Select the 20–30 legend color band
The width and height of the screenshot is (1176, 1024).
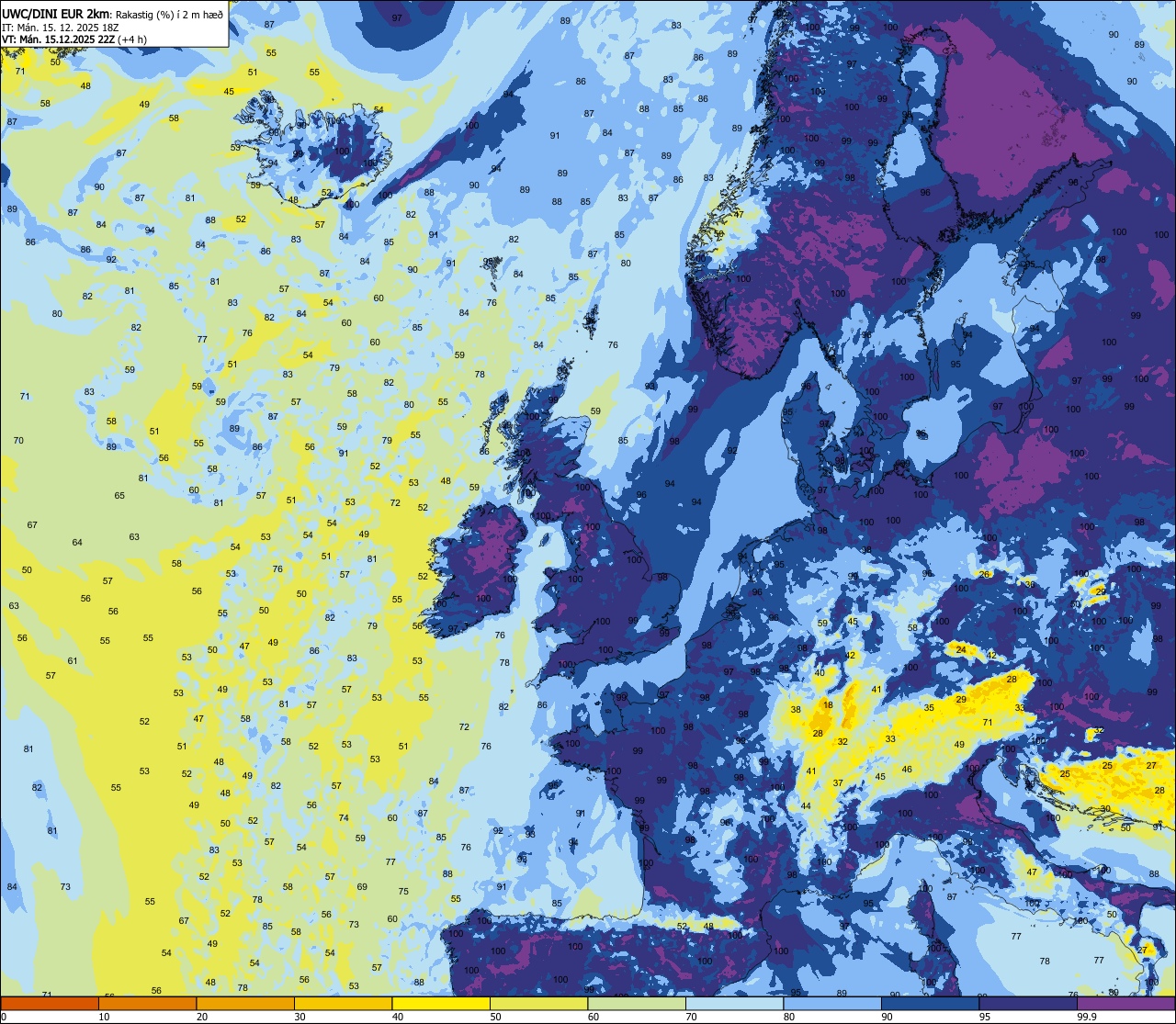pyautogui.click(x=245, y=1004)
